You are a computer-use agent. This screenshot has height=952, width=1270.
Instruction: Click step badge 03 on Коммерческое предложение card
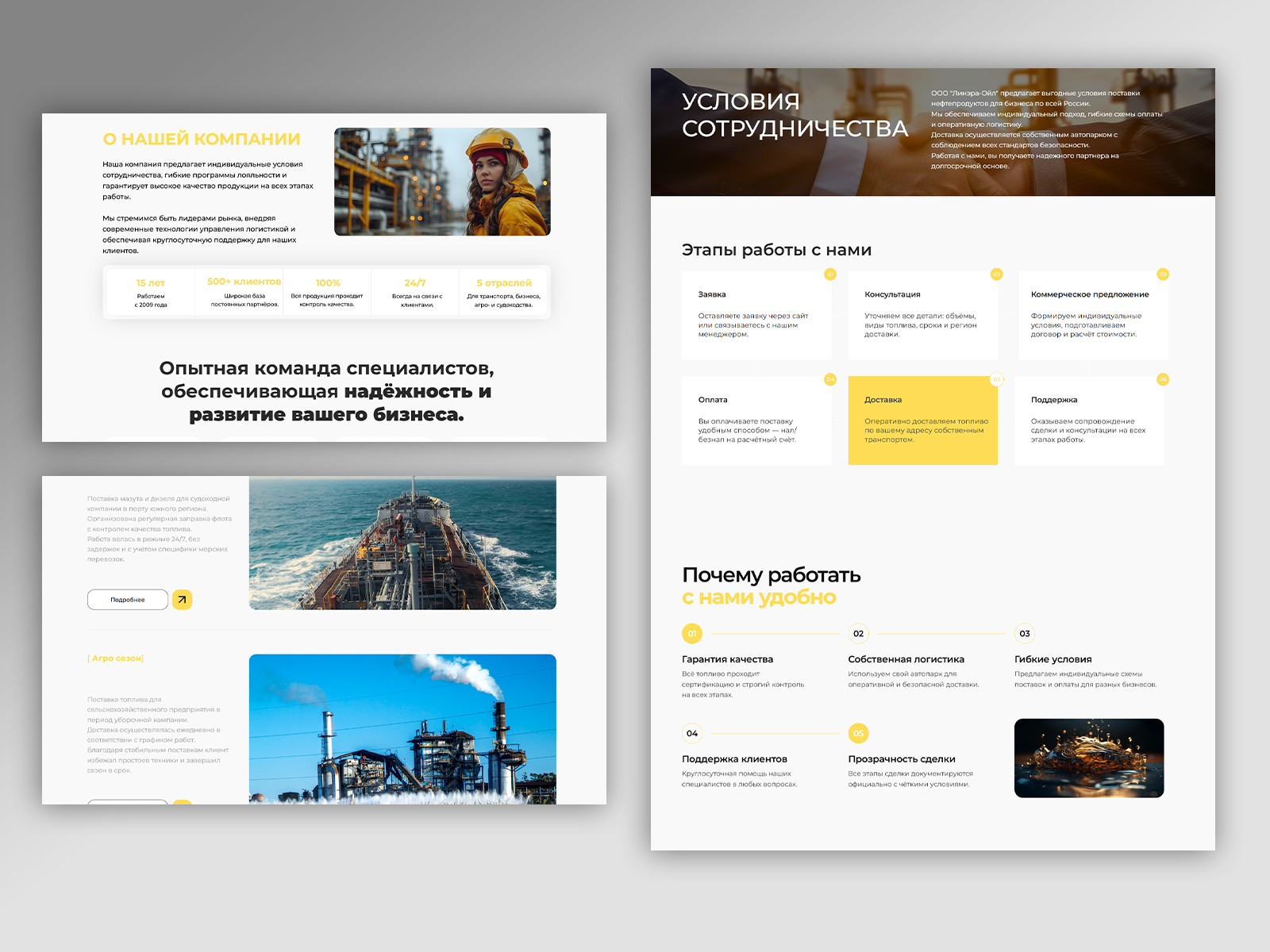tap(1163, 274)
